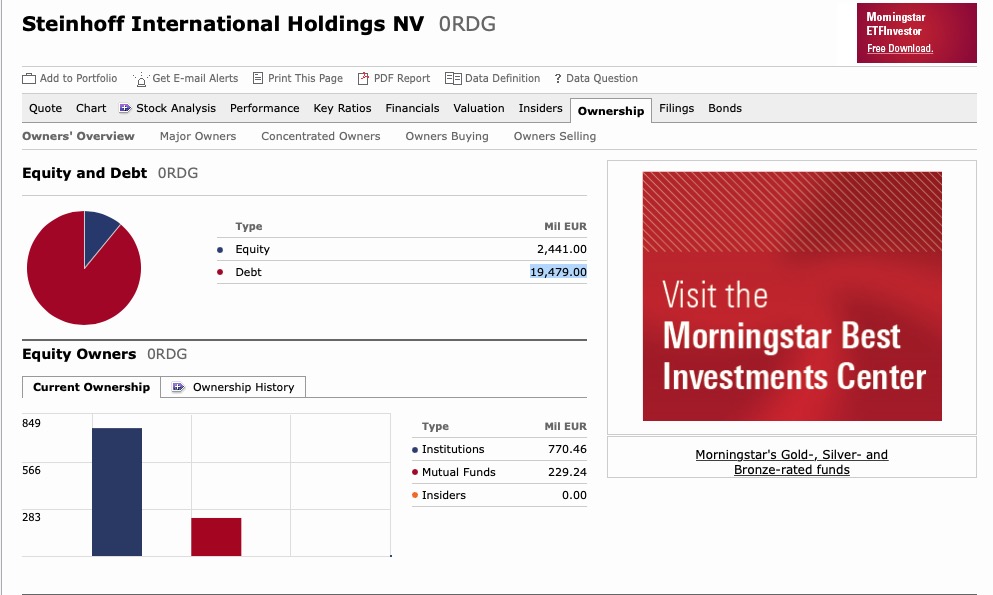The width and height of the screenshot is (993, 595).
Task: Click the Get E-mail Alerts bell icon
Action: click(x=141, y=79)
